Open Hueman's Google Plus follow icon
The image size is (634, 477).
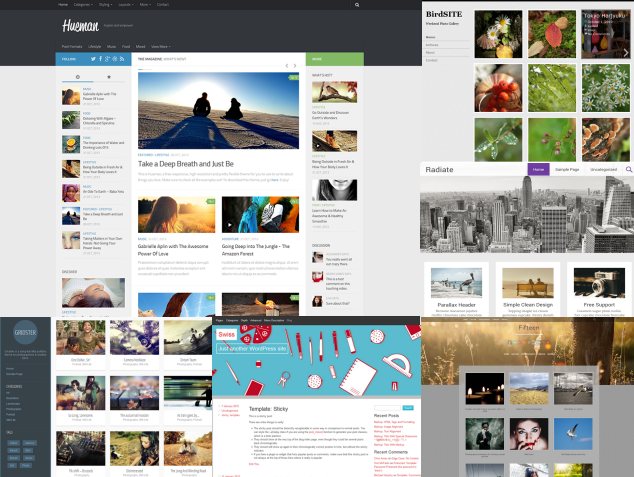(x=108, y=59)
